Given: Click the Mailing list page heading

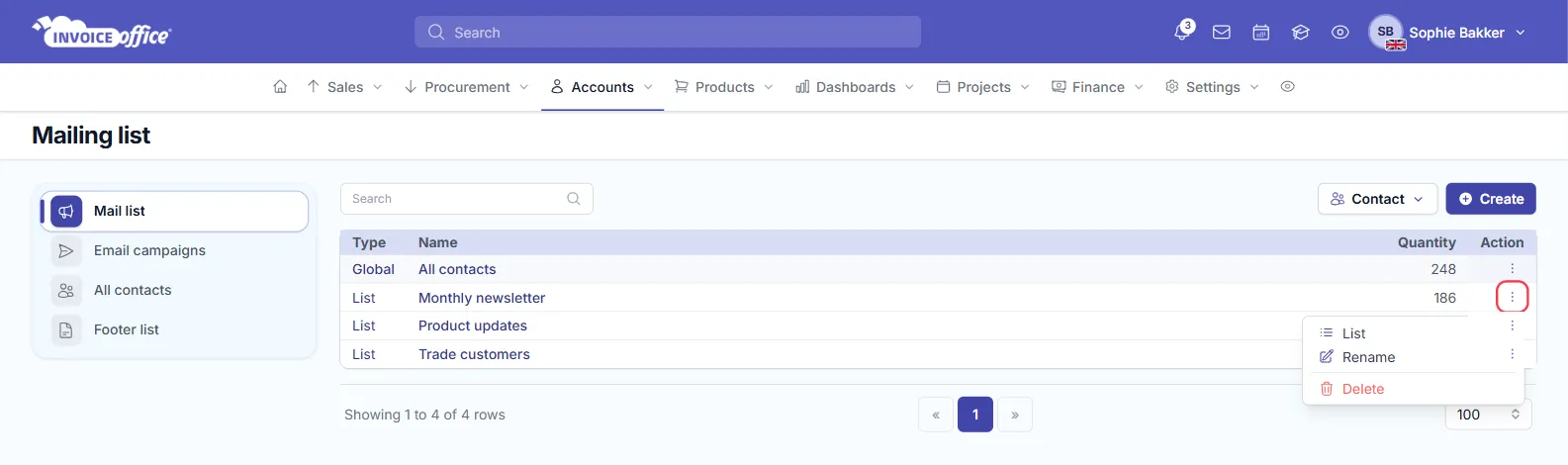Looking at the screenshot, I should [x=91, y=136].
